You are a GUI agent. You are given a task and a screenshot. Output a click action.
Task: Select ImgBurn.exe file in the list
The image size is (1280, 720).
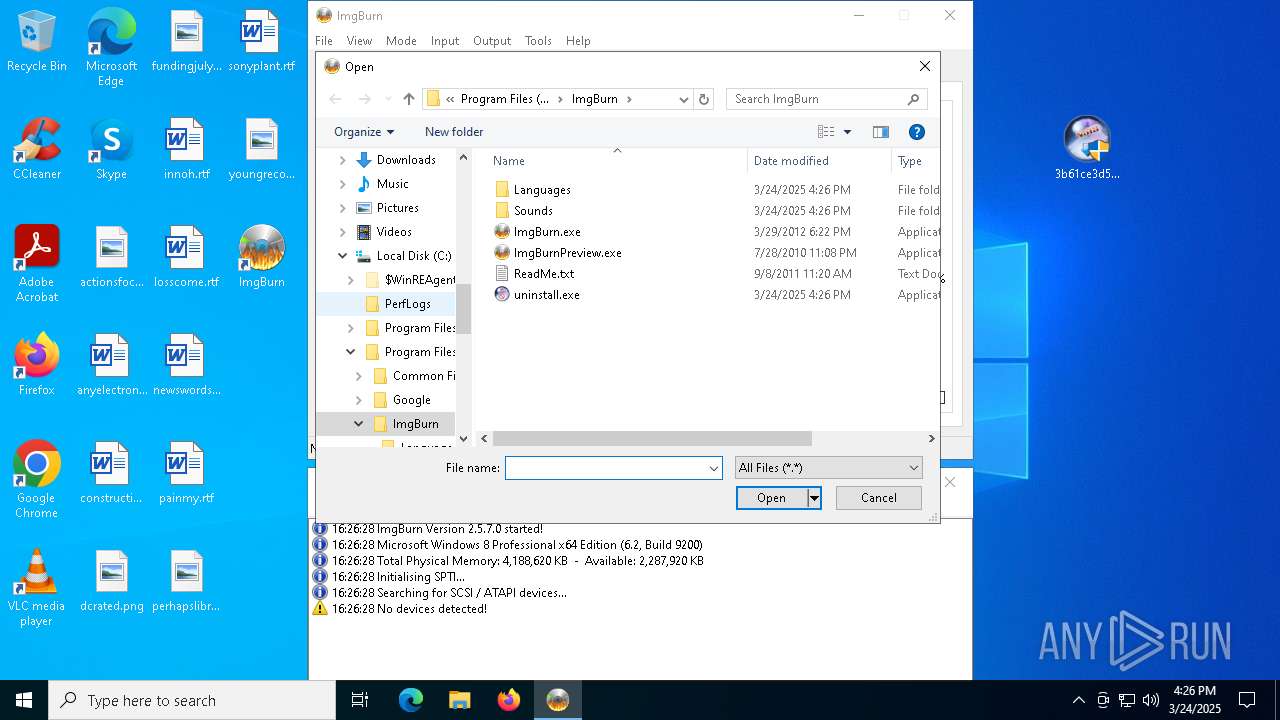pyautogui.click(x=546, y=232)
